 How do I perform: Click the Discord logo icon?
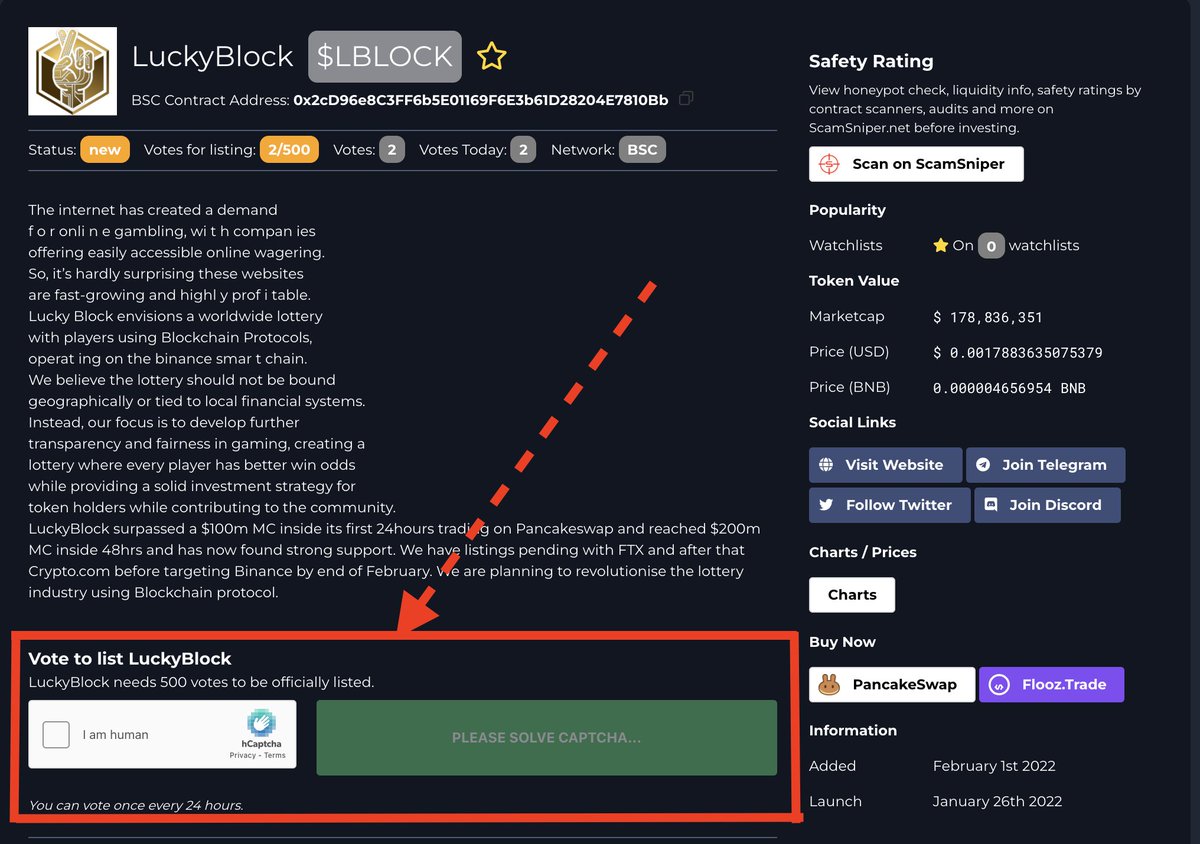[991, 505]
